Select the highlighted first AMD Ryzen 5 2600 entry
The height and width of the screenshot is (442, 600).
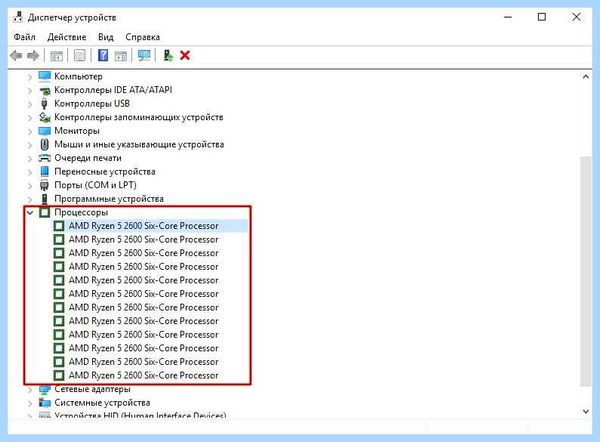pos(143,226)
